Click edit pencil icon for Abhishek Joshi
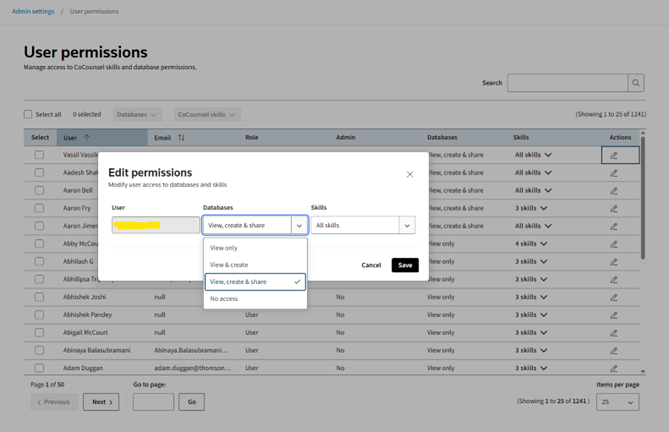This screenshot has height=432, width=669. point(614,297)
